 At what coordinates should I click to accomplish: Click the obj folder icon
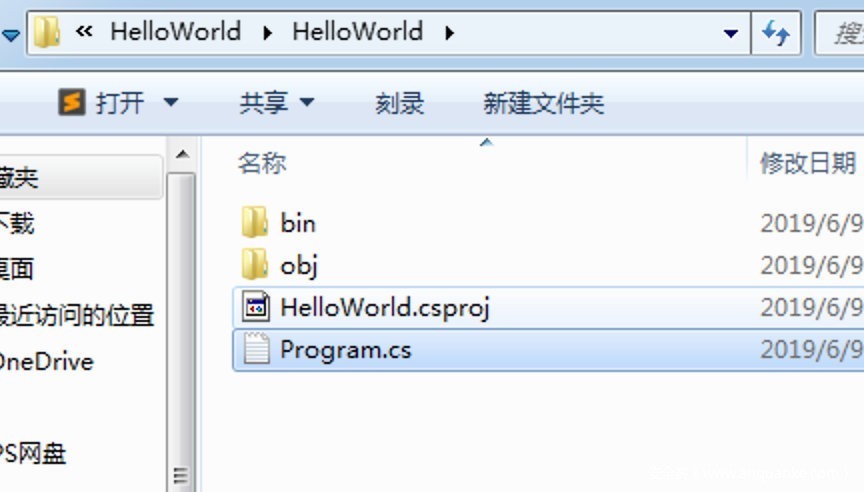coord(255,265)
